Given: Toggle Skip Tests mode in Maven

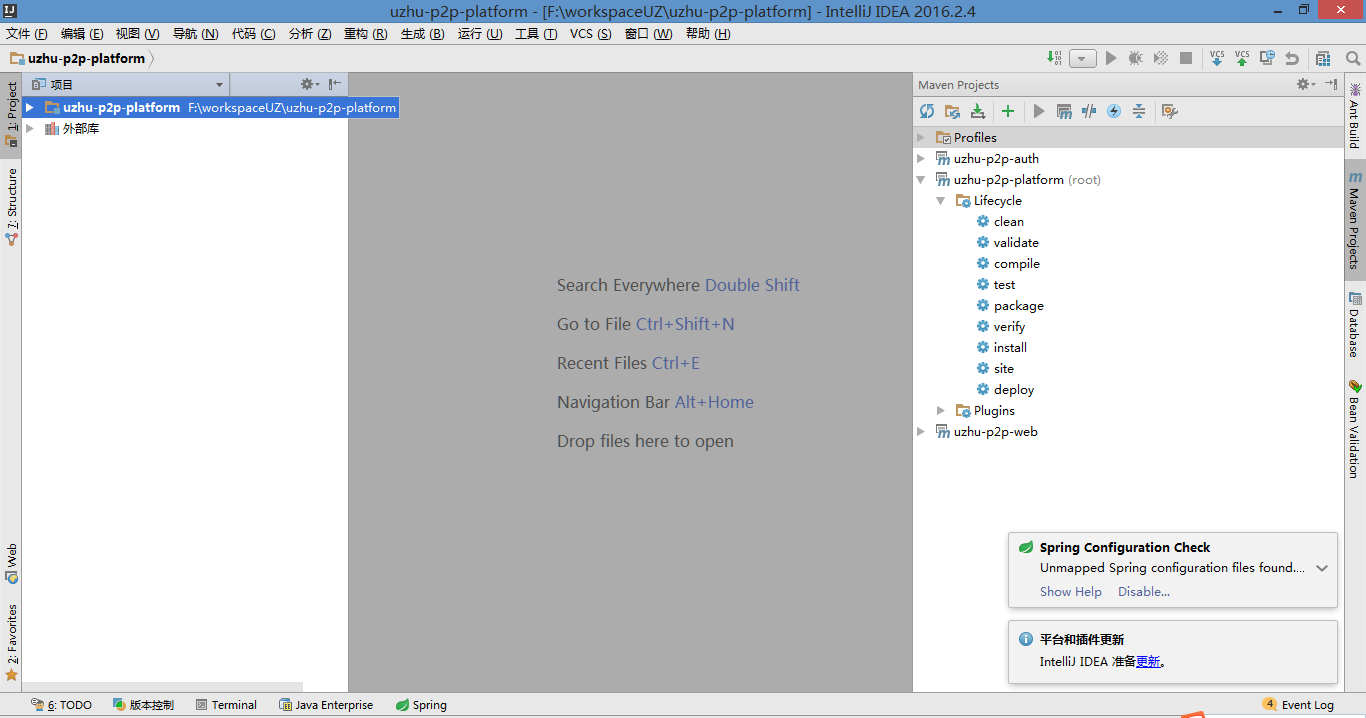Looking at the screenshot, I should pos(1114,111).
